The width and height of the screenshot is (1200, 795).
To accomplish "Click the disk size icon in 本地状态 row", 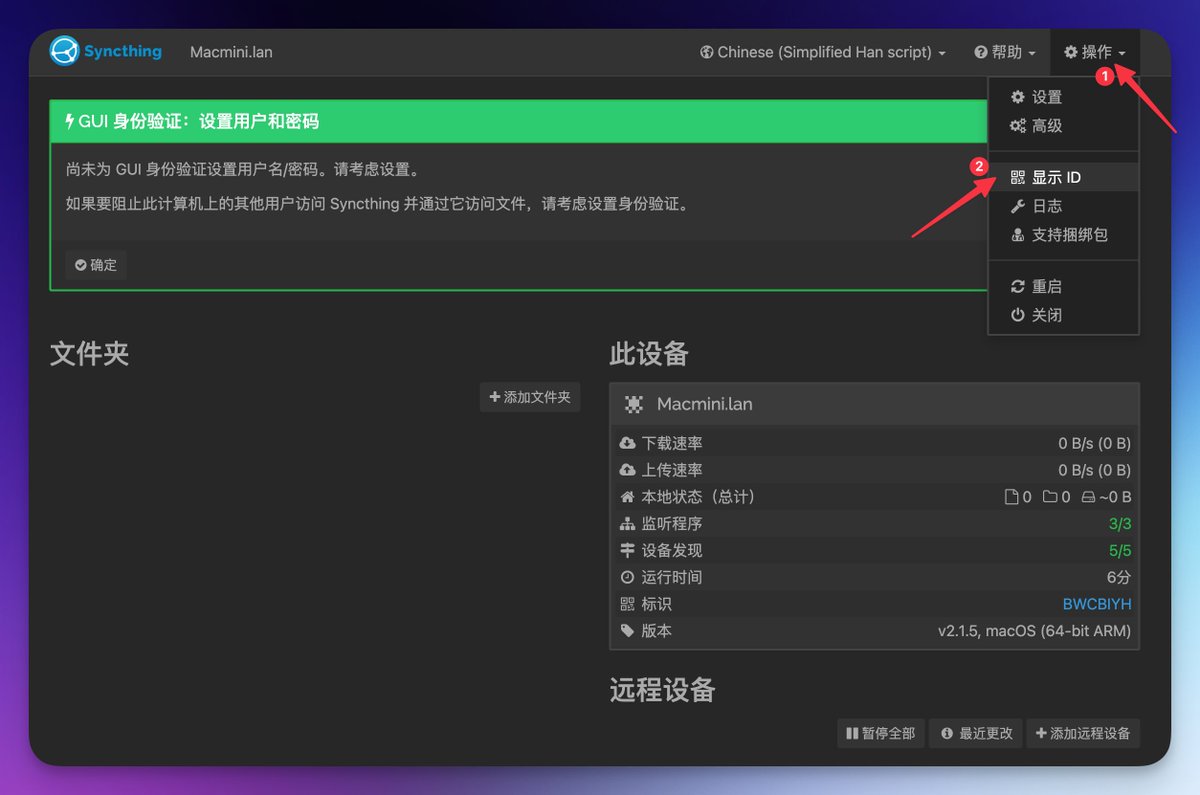I will (1088, 497).
